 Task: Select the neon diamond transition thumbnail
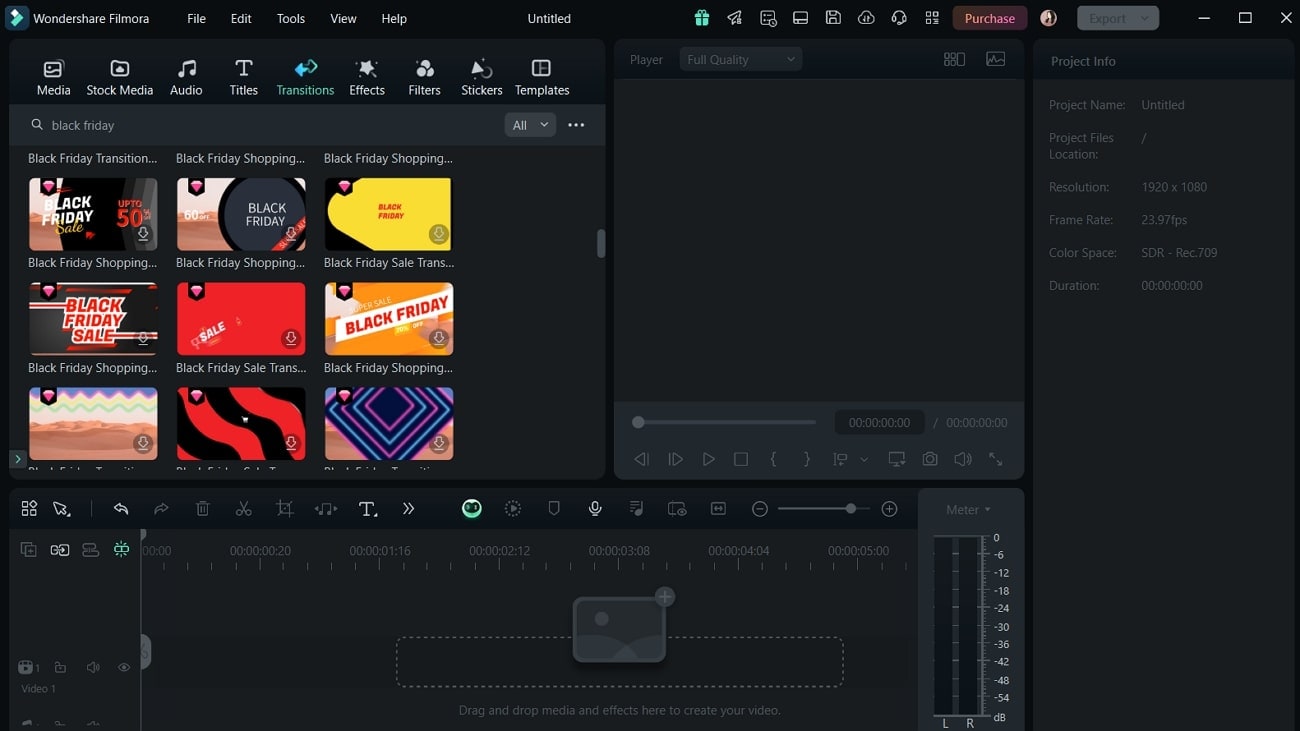pyautogui.click(x=389, y=424)
